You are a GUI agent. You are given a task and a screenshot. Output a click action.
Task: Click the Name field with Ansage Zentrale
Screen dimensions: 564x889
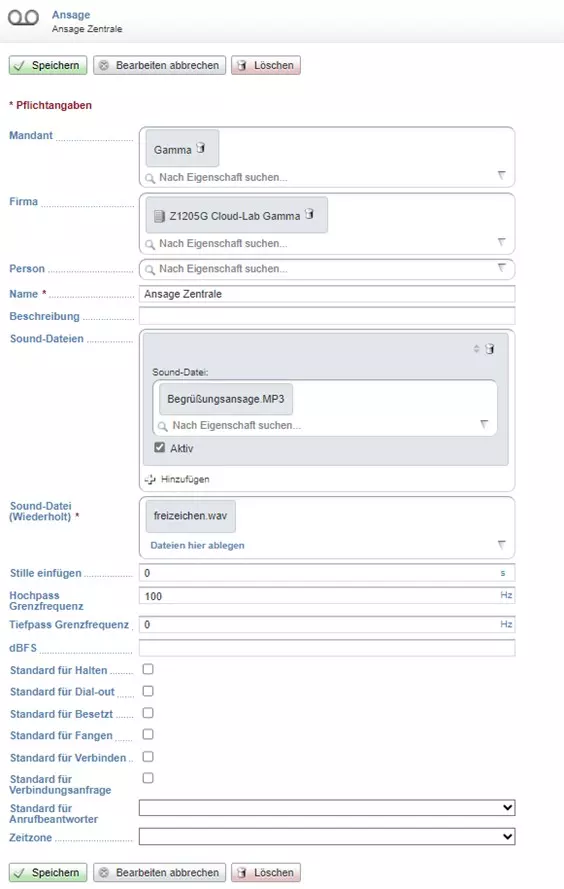pos(327,294)
